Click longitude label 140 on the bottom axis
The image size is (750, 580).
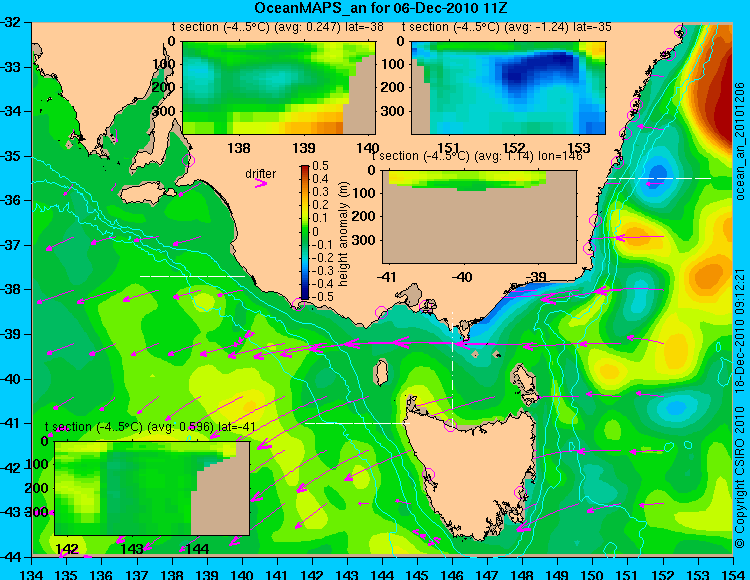242,574
